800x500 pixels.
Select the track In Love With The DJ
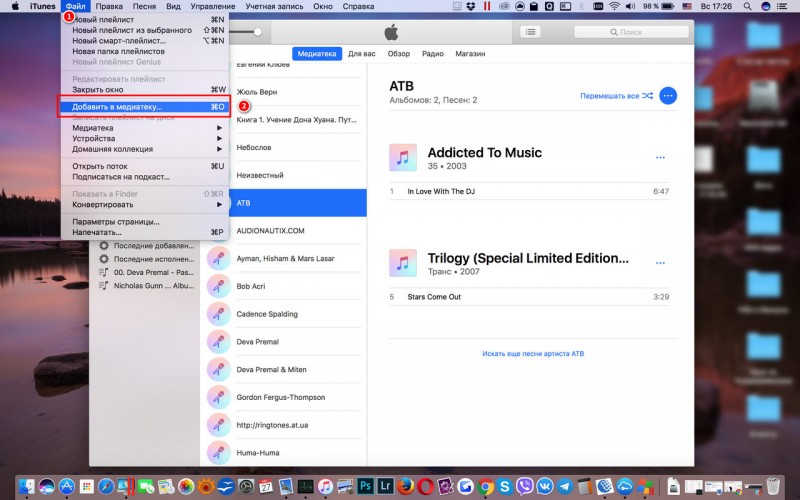pos(529,191)
